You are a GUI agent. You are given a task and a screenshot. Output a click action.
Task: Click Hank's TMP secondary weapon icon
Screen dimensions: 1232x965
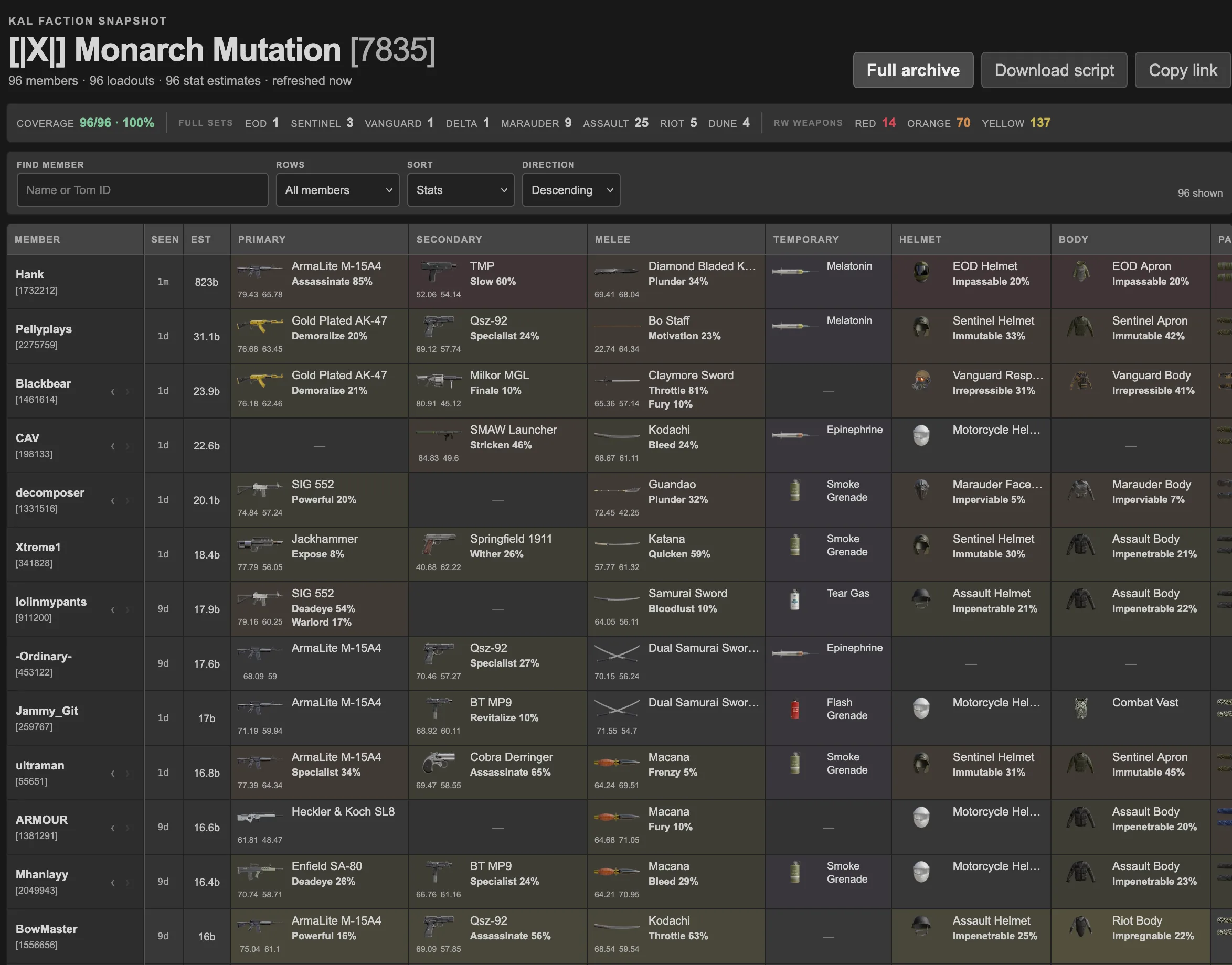tap(439, 272)
